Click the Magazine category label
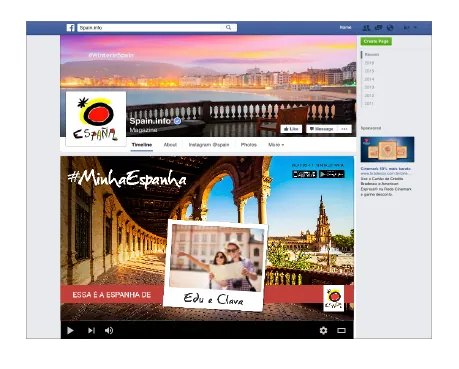Image resolution: width=459 pixels, height=369 pixels. coord(143,130)
